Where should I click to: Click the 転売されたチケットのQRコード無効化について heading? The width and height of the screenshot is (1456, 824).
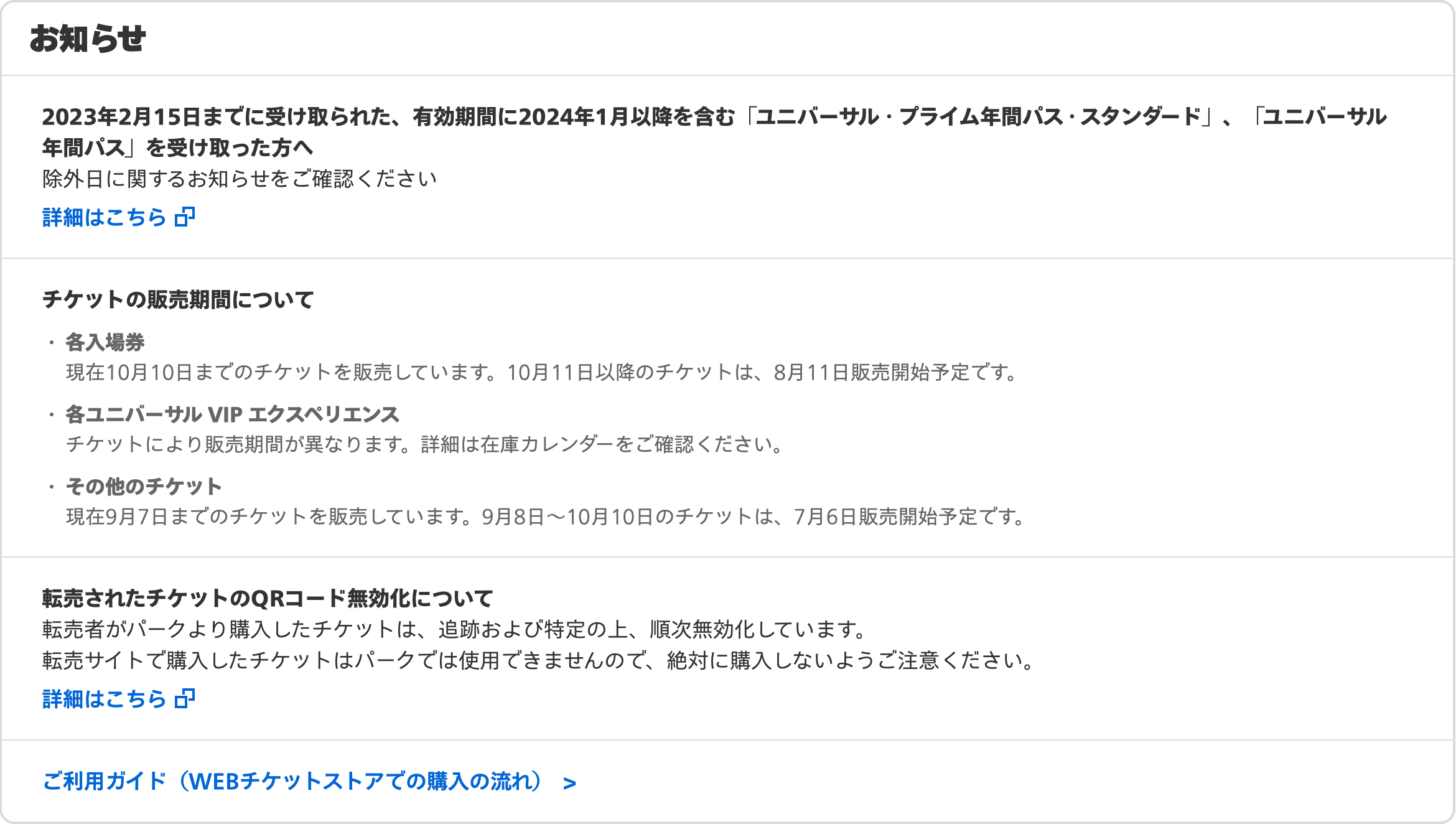tap(268, 598)
